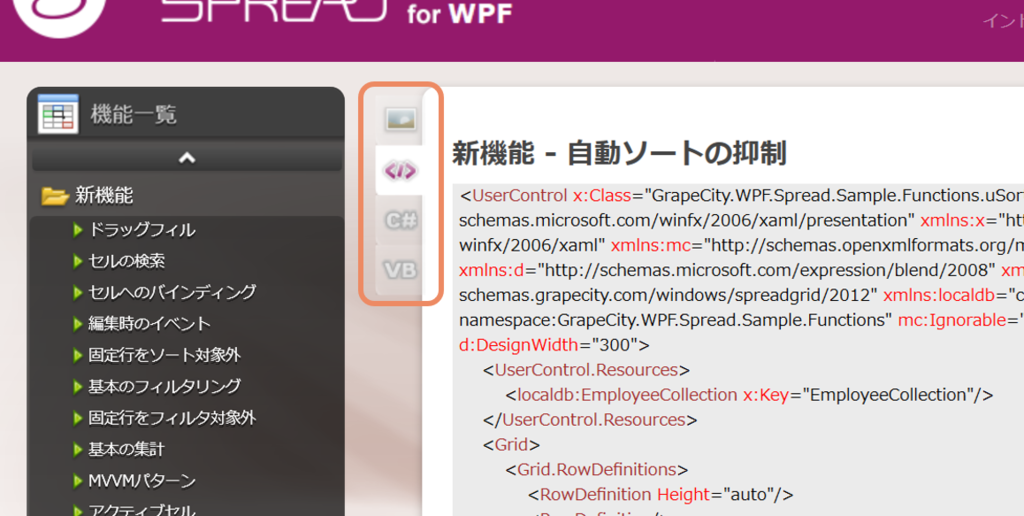The width and height of the screenshot is (1024, 516).
Task: Click green arrow beside 基本の集計
Action: click(78, 449)
